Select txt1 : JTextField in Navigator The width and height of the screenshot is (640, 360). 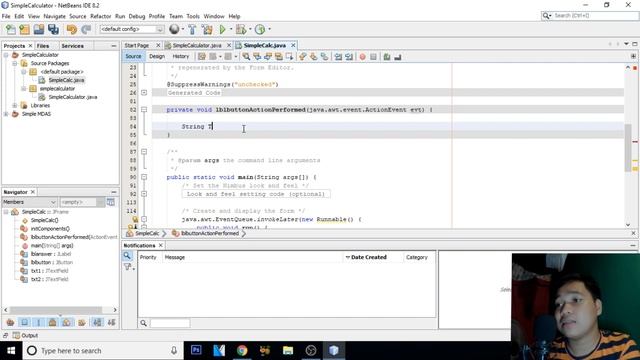(49, 271)
